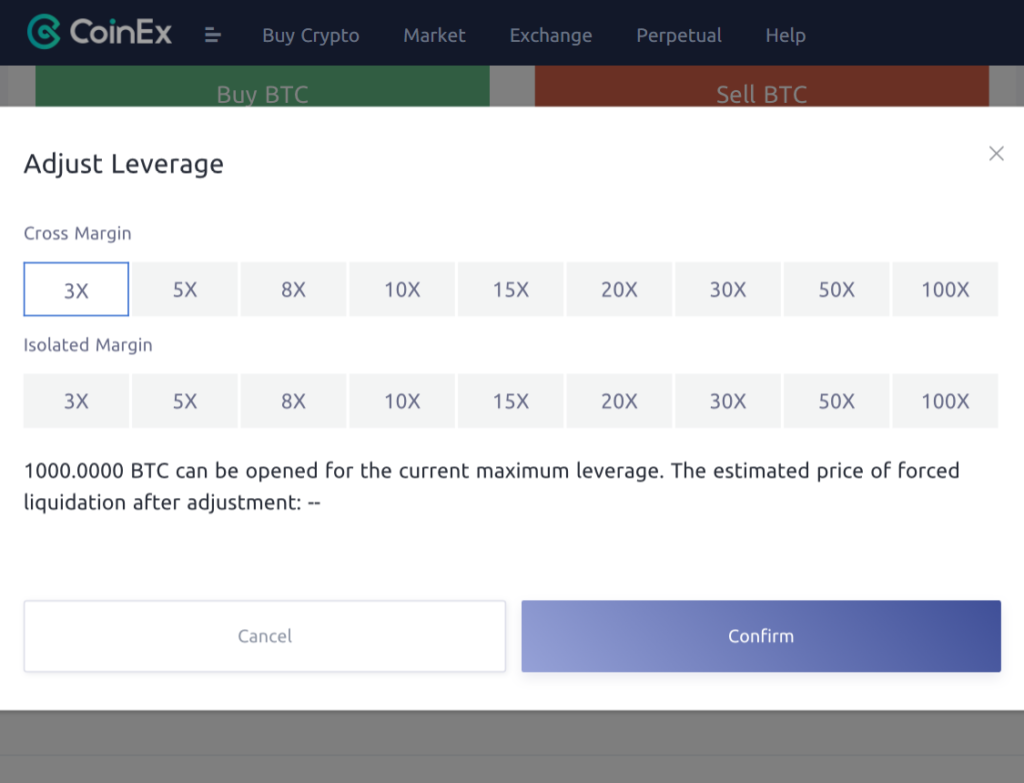Select 3X leverage under Isolated Margin
This screenshot has width=1024, height=783.
click(x=75, y=401)
